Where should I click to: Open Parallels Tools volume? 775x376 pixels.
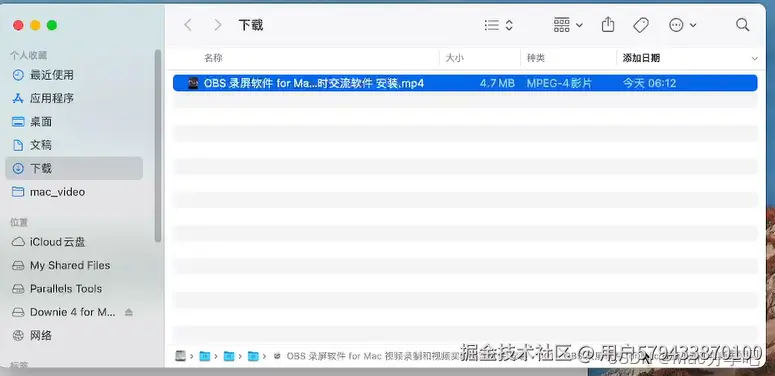74,289
